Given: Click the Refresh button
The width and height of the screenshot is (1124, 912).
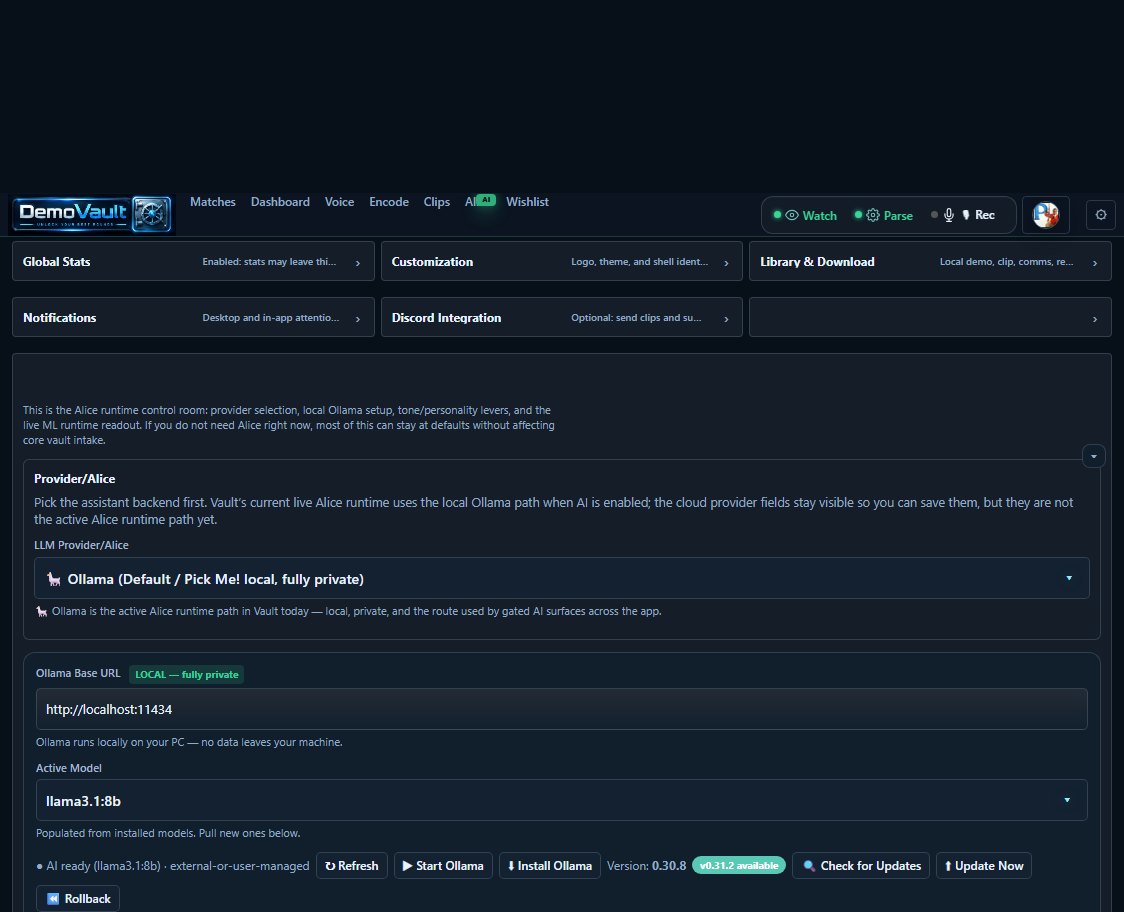Looking at the screenshot, I should click(351, 865).
